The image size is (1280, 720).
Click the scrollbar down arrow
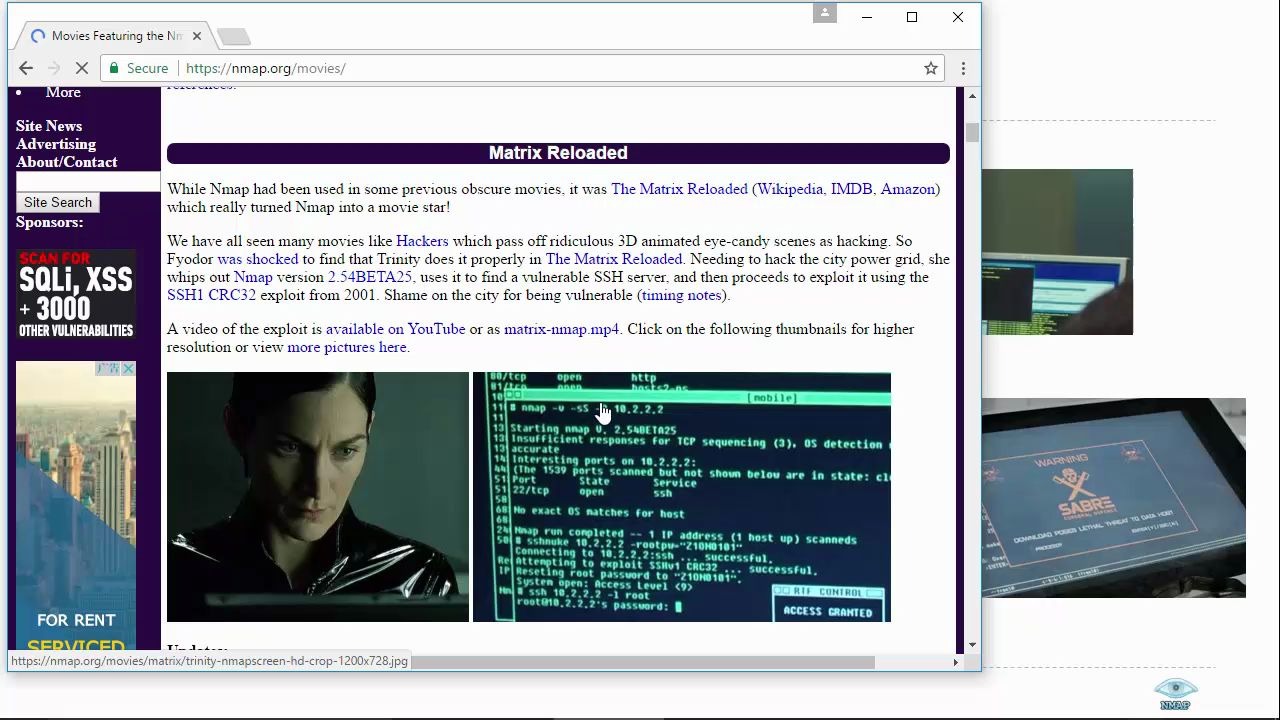pyautogui.click(x=972, y=645)
